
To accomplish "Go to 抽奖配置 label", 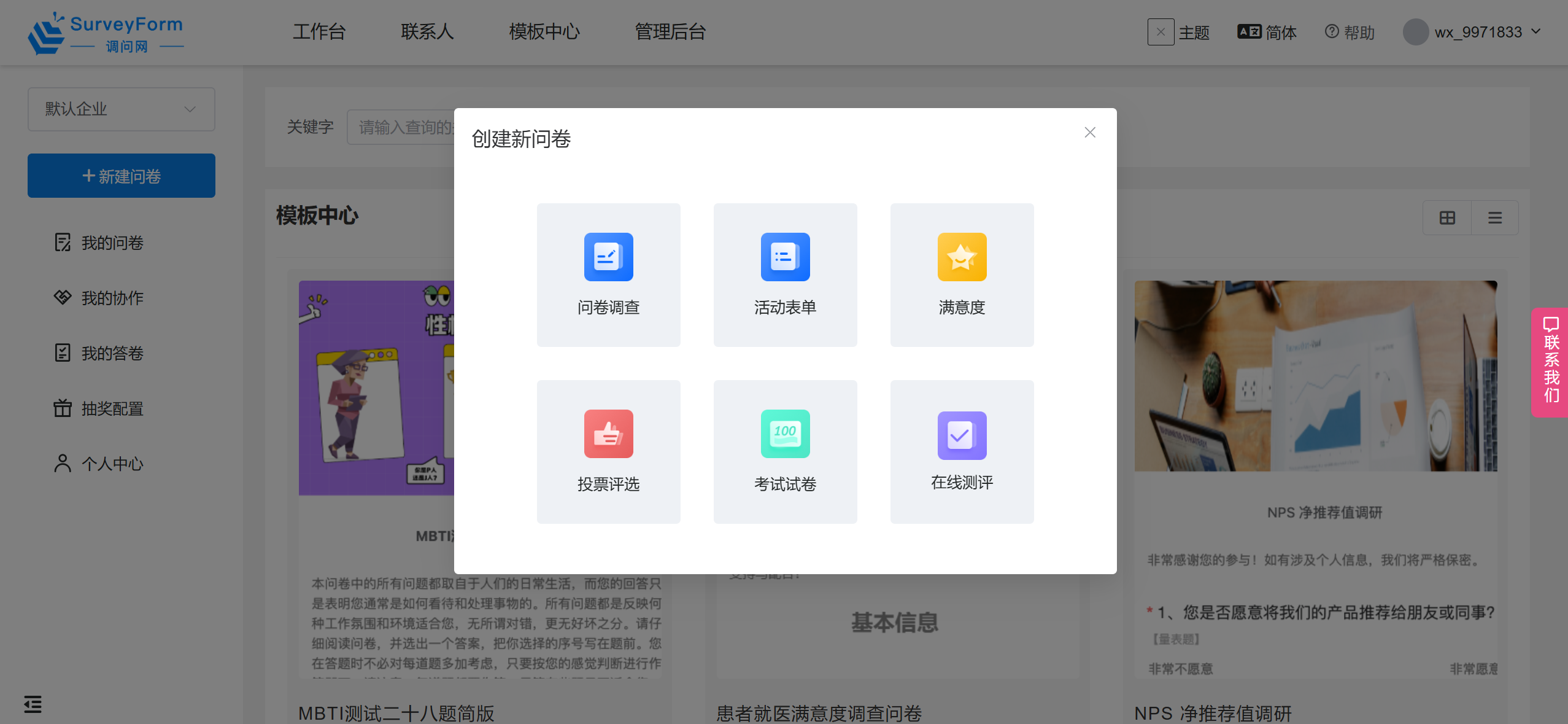I will pyautogui.click(x=112, y=409).
